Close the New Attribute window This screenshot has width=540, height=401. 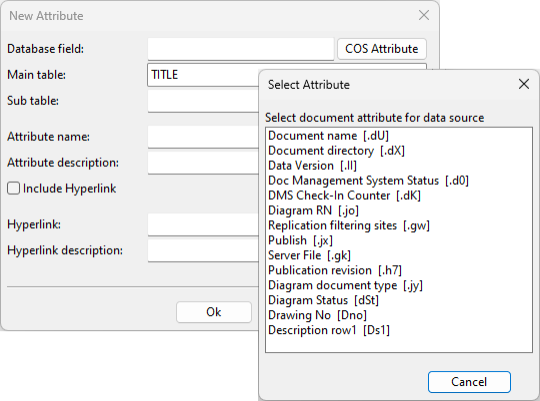click(x=424, y=15)
